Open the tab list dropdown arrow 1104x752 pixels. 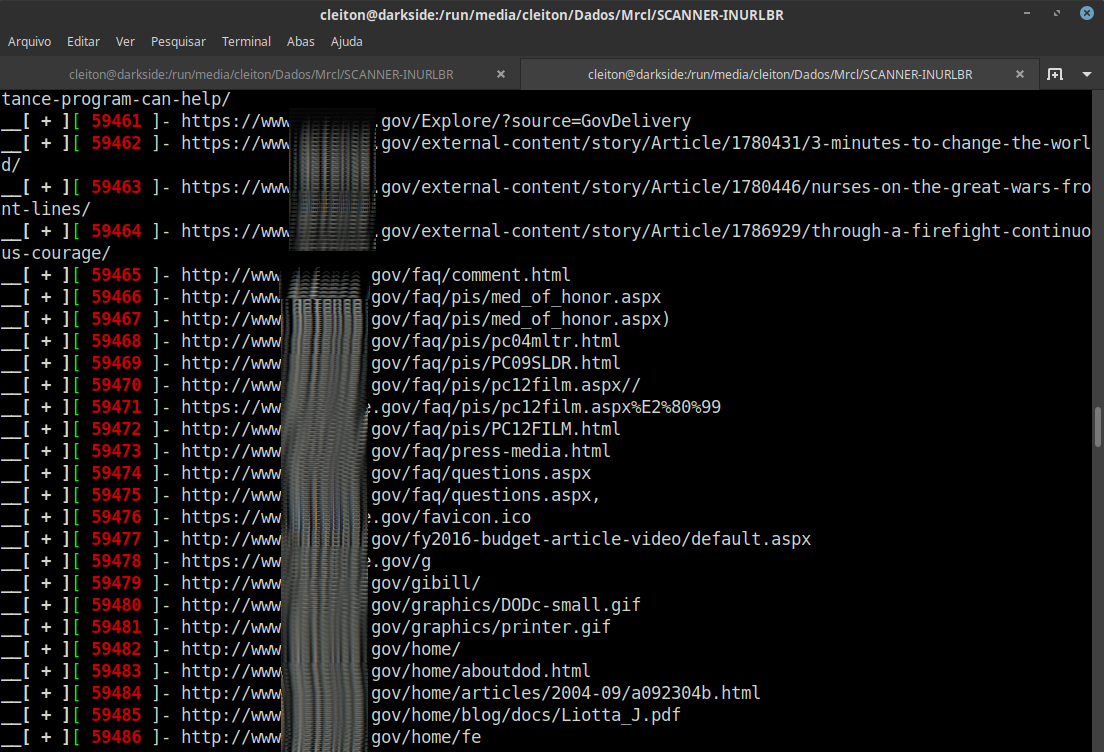[x=1088, y=73]
